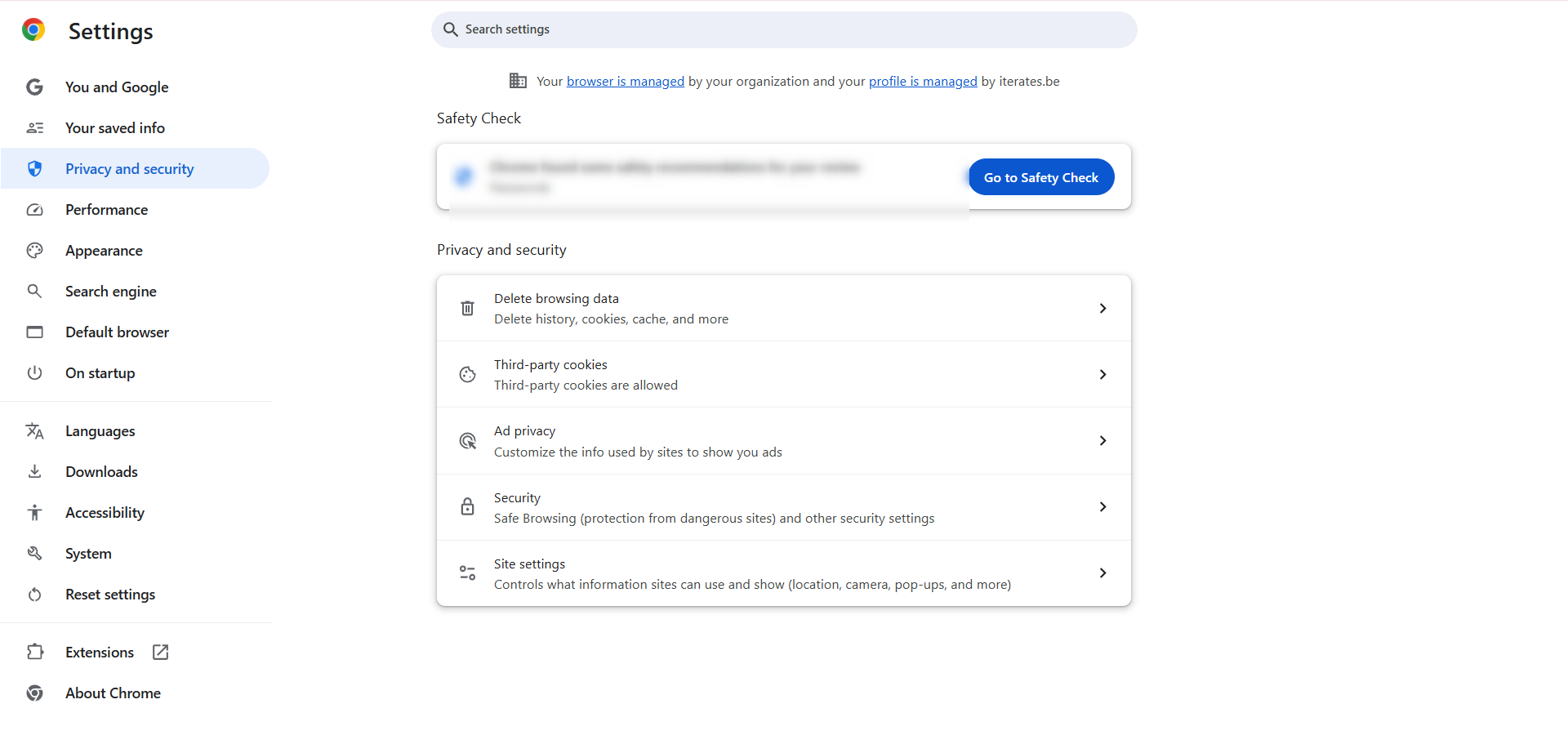Click the managed organization building icon

(518, 81)
